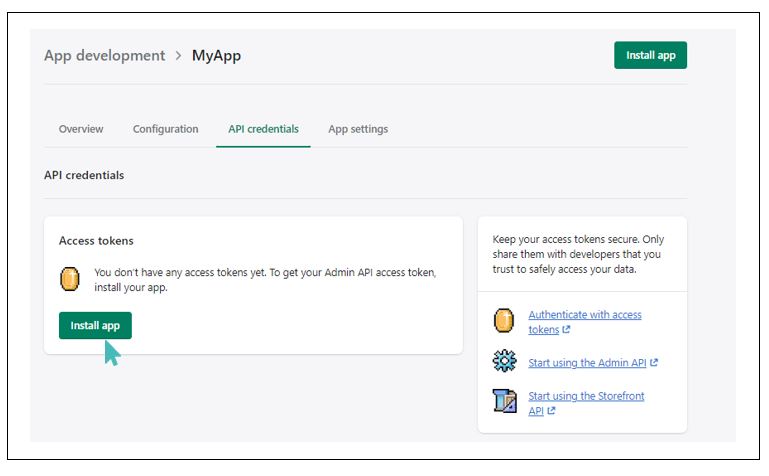The image size is (769, 476).
Task: Click the Access tokens card heading
Action: tap(96, 241)
